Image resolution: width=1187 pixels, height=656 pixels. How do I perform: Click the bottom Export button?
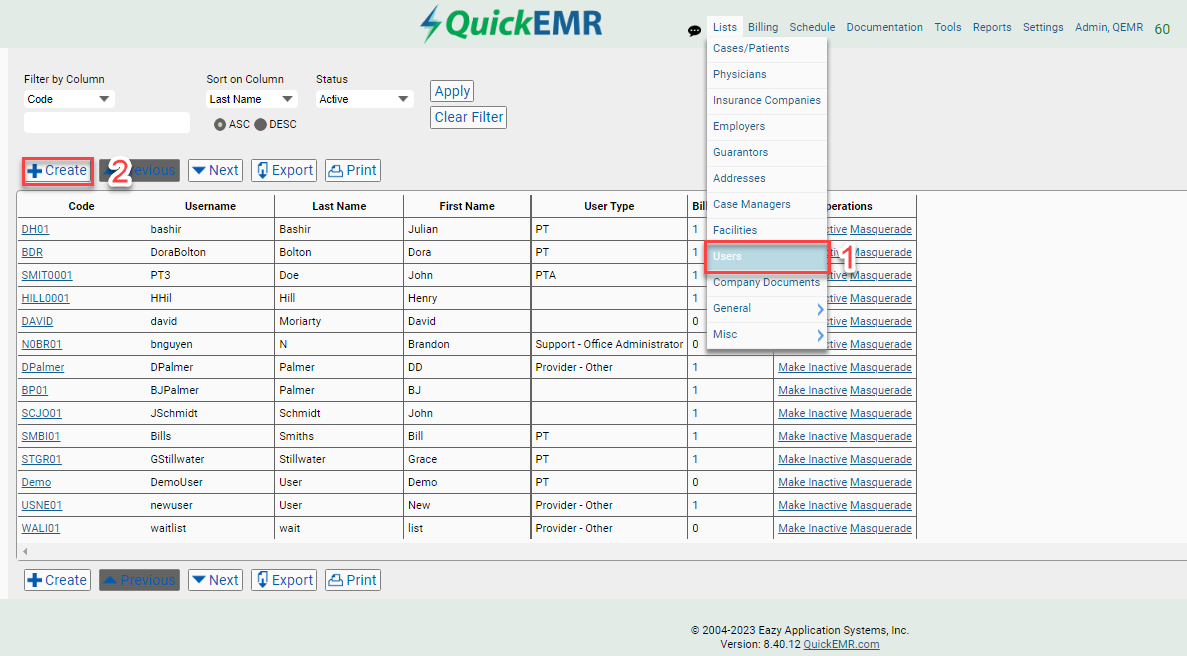[284, 580]
